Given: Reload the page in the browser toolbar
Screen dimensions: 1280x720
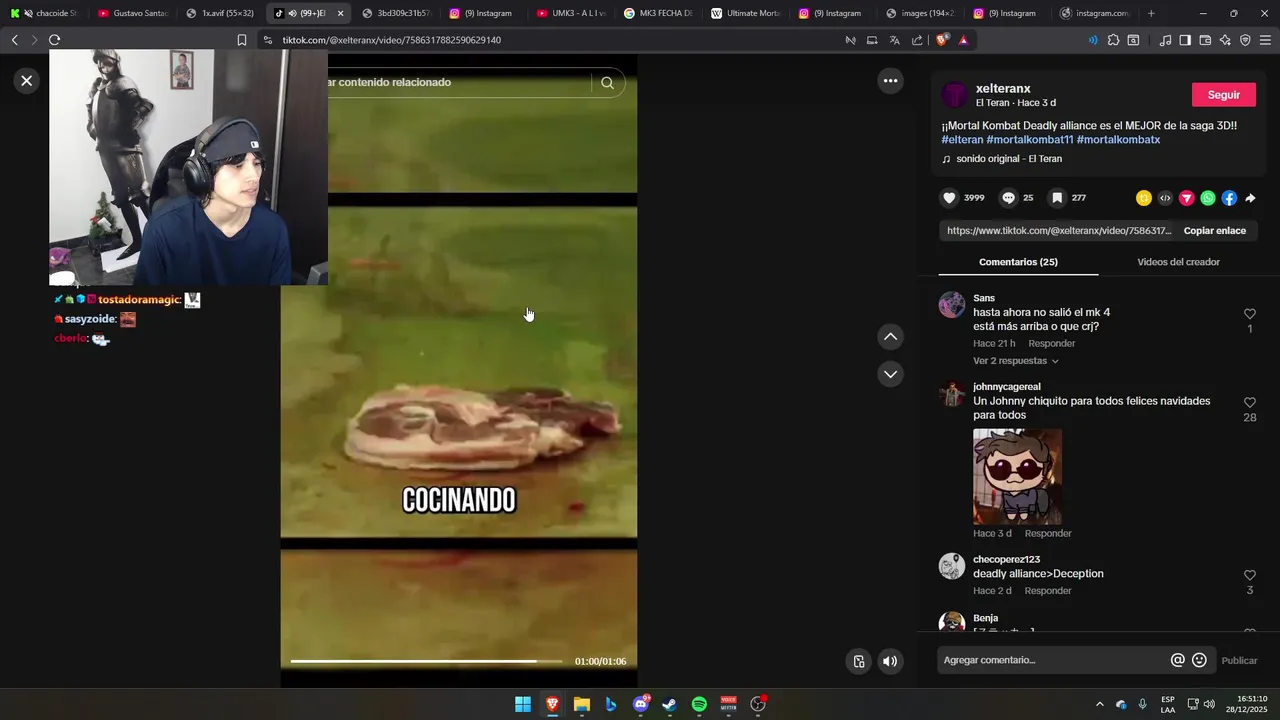Looking at the screenshot, I should point(54,40).
